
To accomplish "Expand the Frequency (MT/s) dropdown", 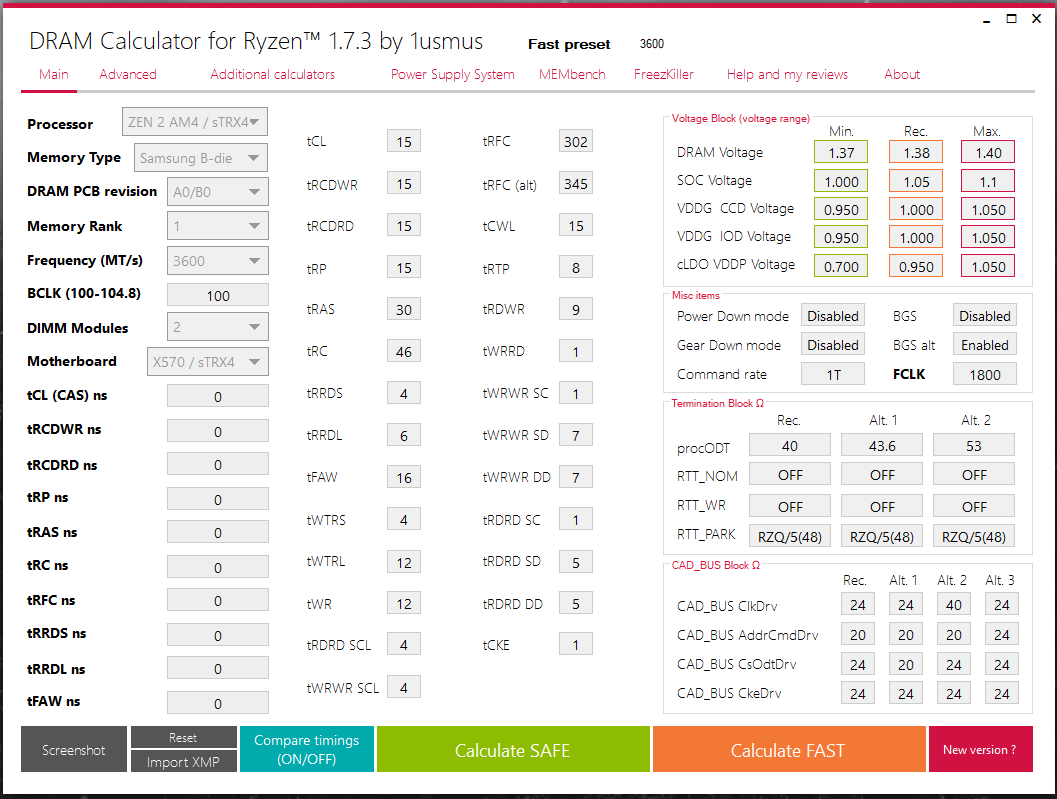I will click(218, 261).
